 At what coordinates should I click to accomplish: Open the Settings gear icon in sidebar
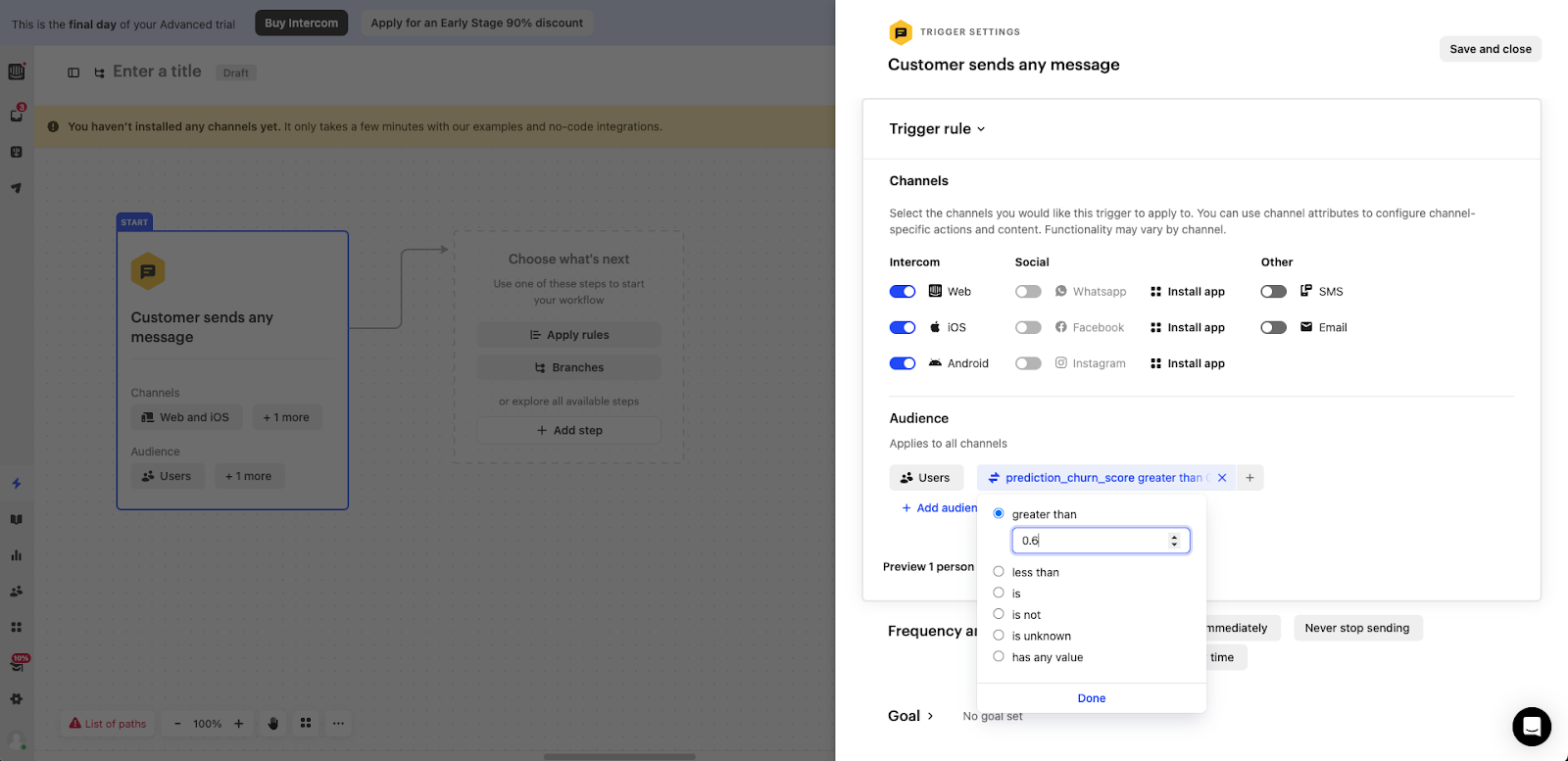(x=17, y=699)
